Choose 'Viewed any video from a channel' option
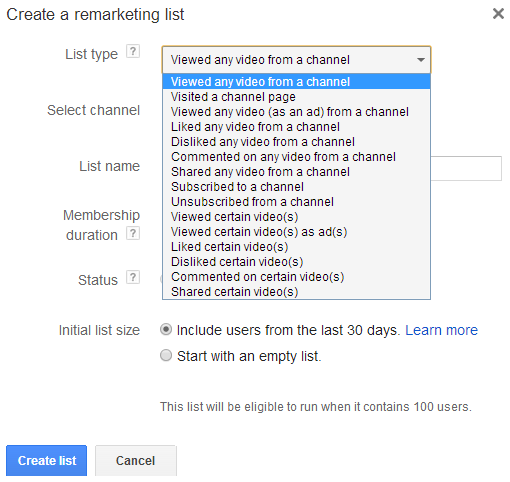Screen dimensions: 510x482 [296, 82]
